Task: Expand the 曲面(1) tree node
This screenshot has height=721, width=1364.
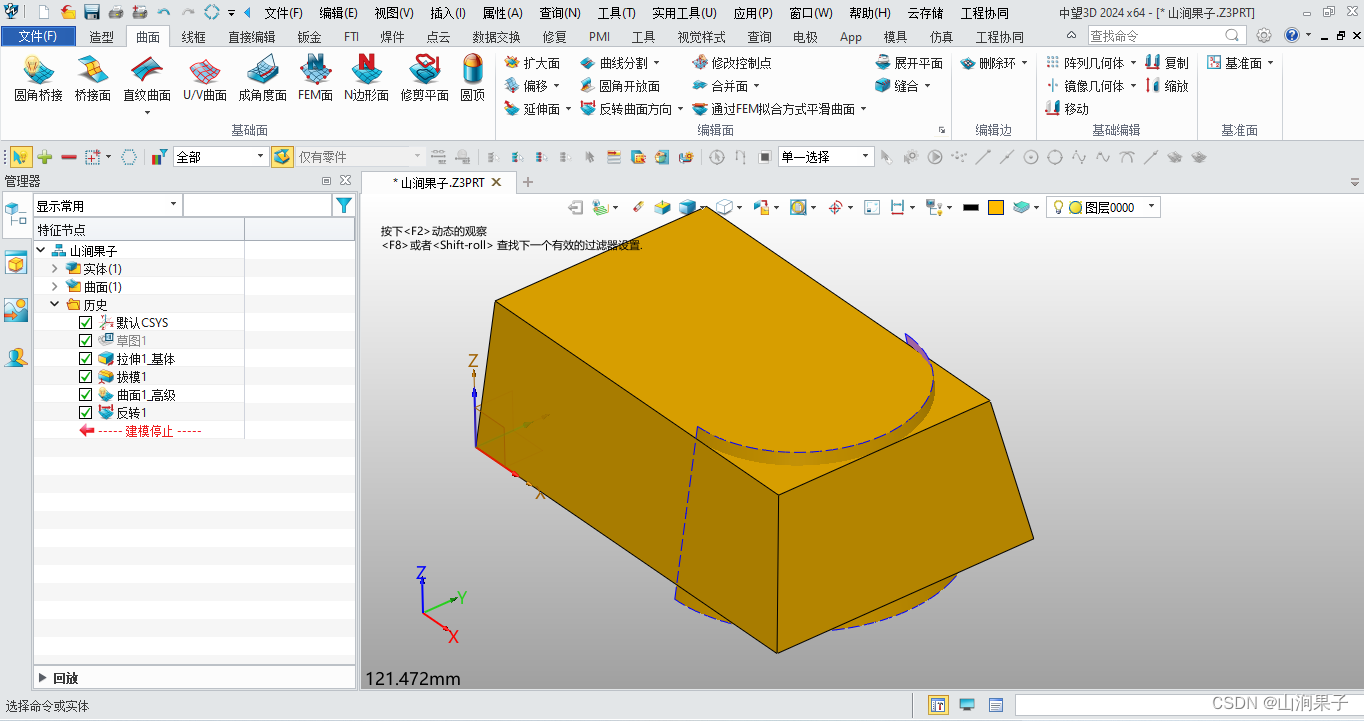Action: pos(55,287)
